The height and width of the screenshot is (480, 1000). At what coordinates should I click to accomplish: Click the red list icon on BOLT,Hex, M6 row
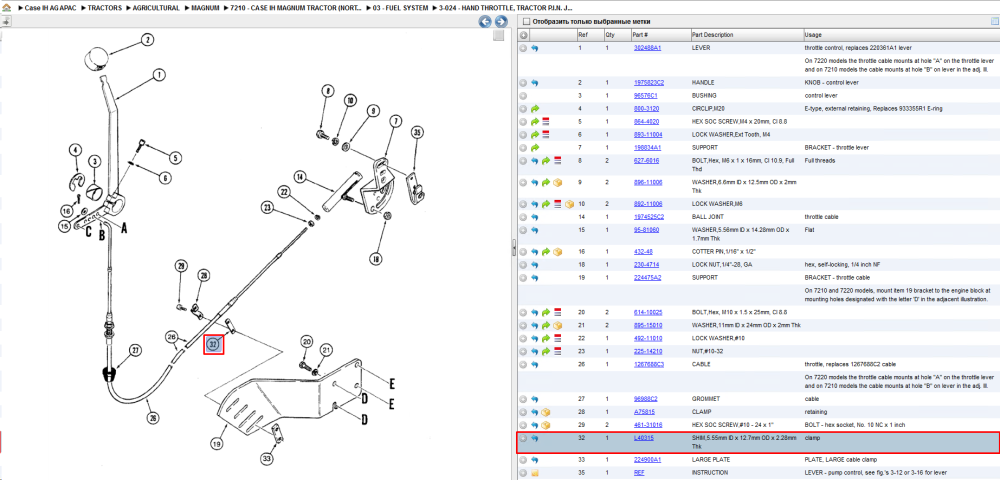pyautogui.click(x=557, y=161)
